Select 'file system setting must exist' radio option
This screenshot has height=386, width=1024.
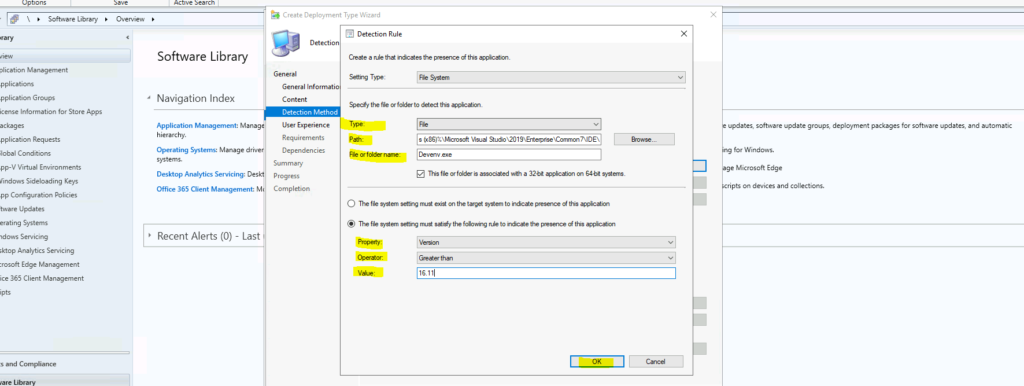click(x=352, y=203)
